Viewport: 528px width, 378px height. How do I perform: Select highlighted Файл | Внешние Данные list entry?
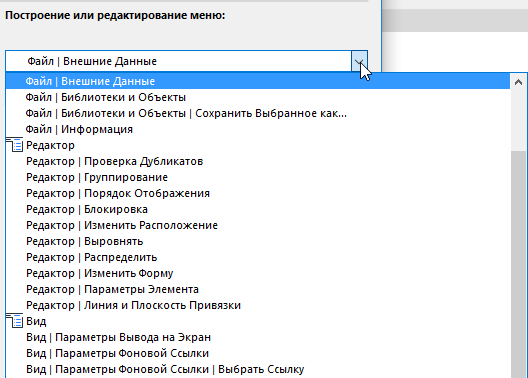coord(258,81)
